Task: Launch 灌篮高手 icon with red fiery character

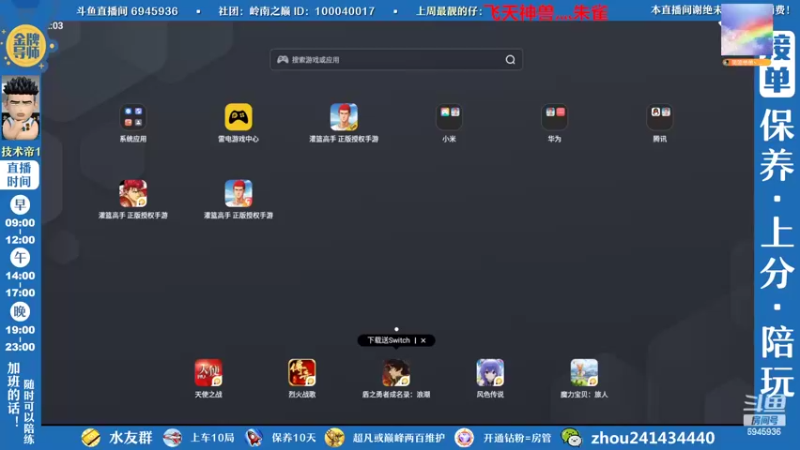Action: (133, 193)
